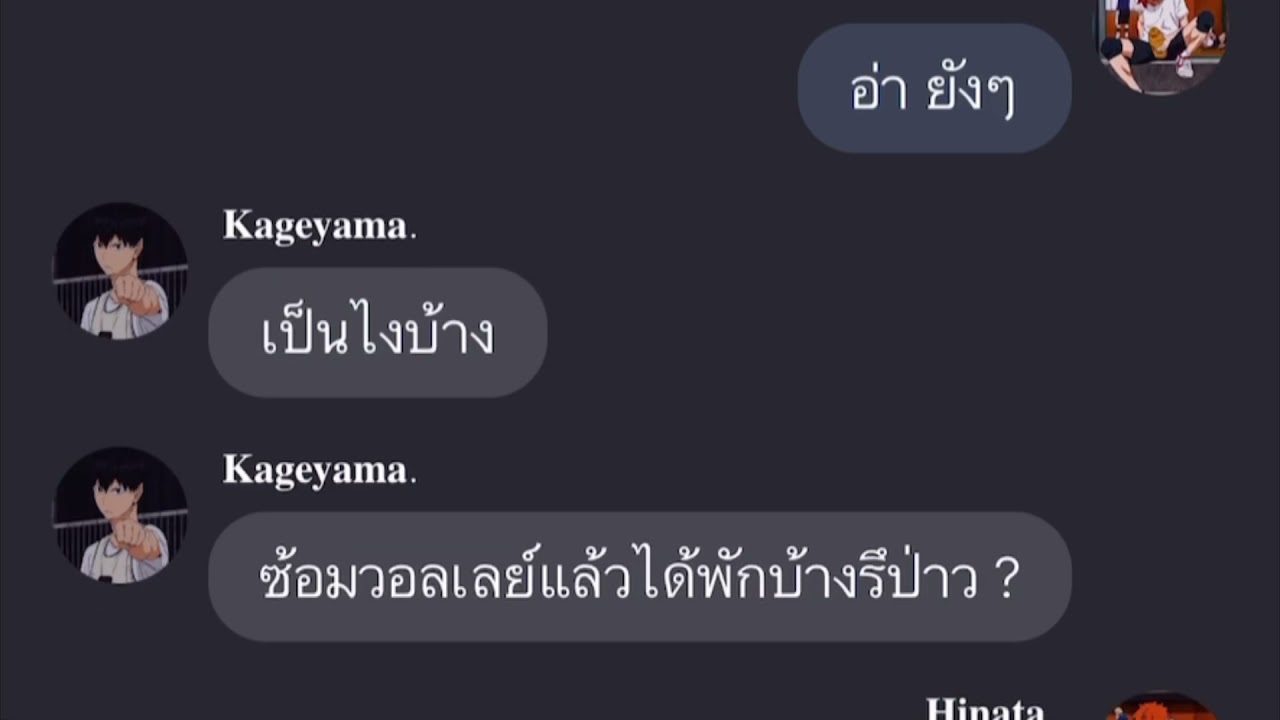
Task: Select the อ่า ยังๆ message bubble
Action: [x=934, y=88]
